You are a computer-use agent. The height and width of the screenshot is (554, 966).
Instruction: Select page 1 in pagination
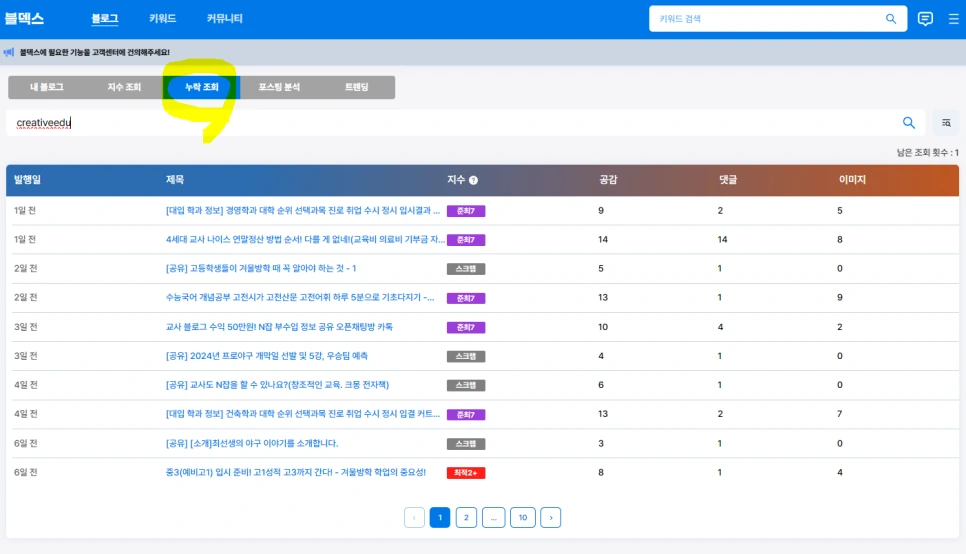pyautogui.click(x=440, y=518)
